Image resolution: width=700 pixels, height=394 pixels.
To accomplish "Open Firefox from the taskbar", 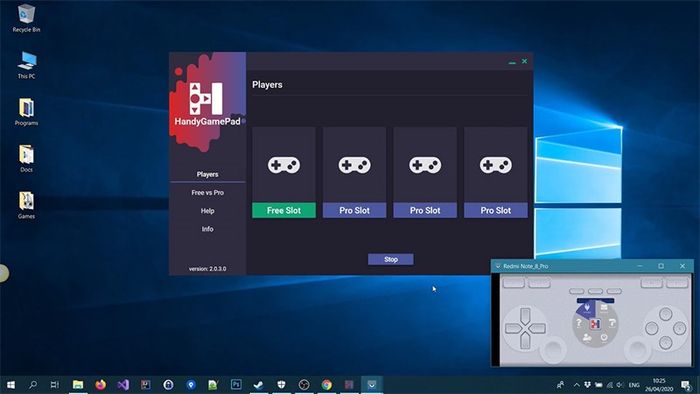I will (x=100, y=384).
